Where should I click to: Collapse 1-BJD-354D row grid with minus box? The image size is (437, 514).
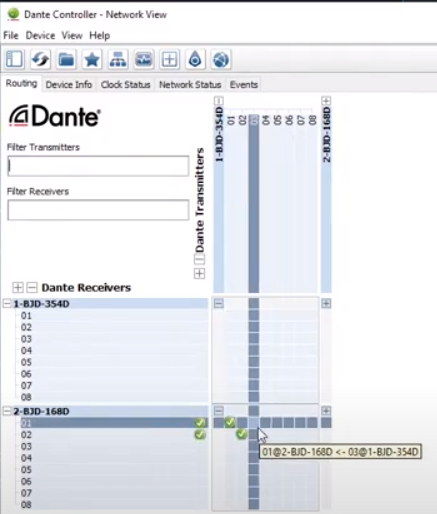coord(219,303)
